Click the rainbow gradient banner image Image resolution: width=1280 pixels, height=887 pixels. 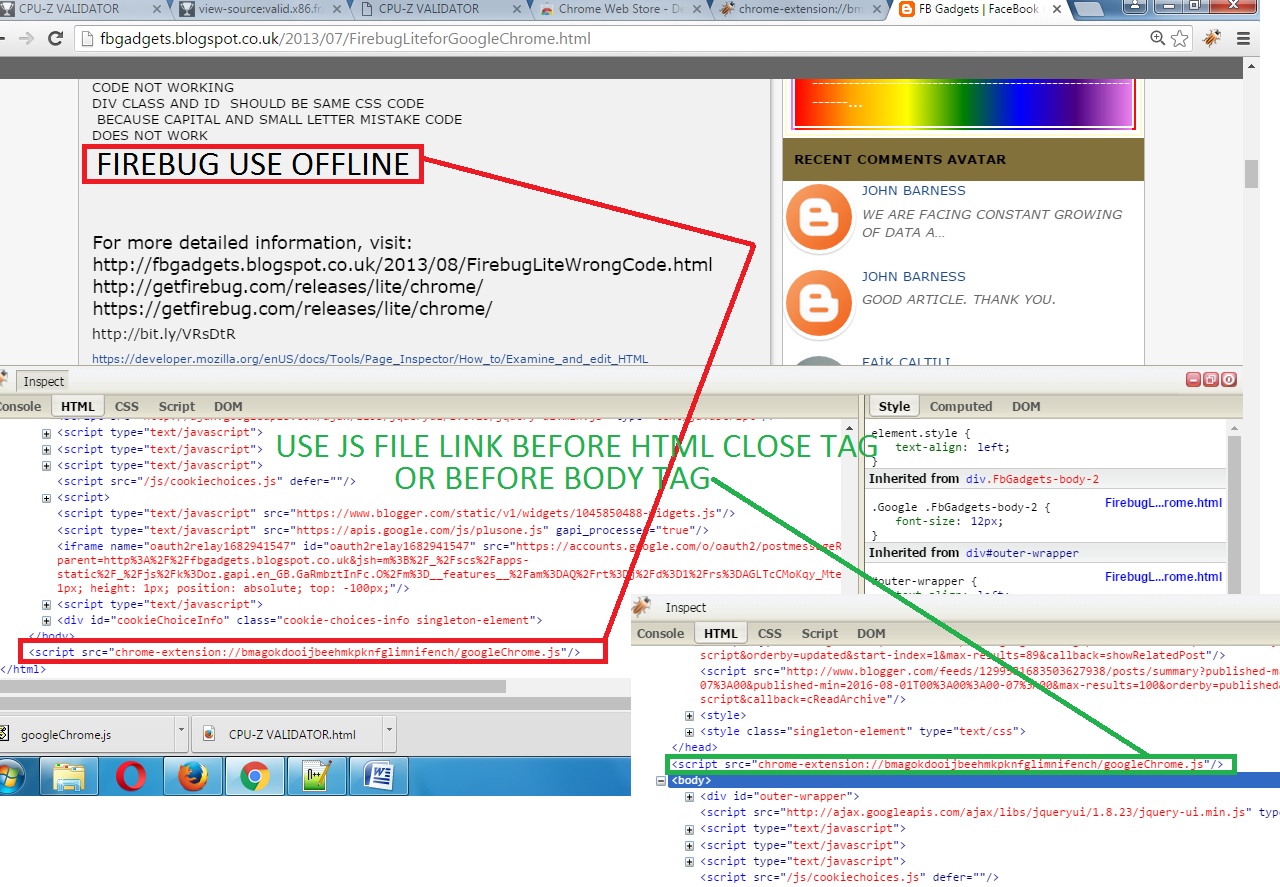(x=964, y=104)
